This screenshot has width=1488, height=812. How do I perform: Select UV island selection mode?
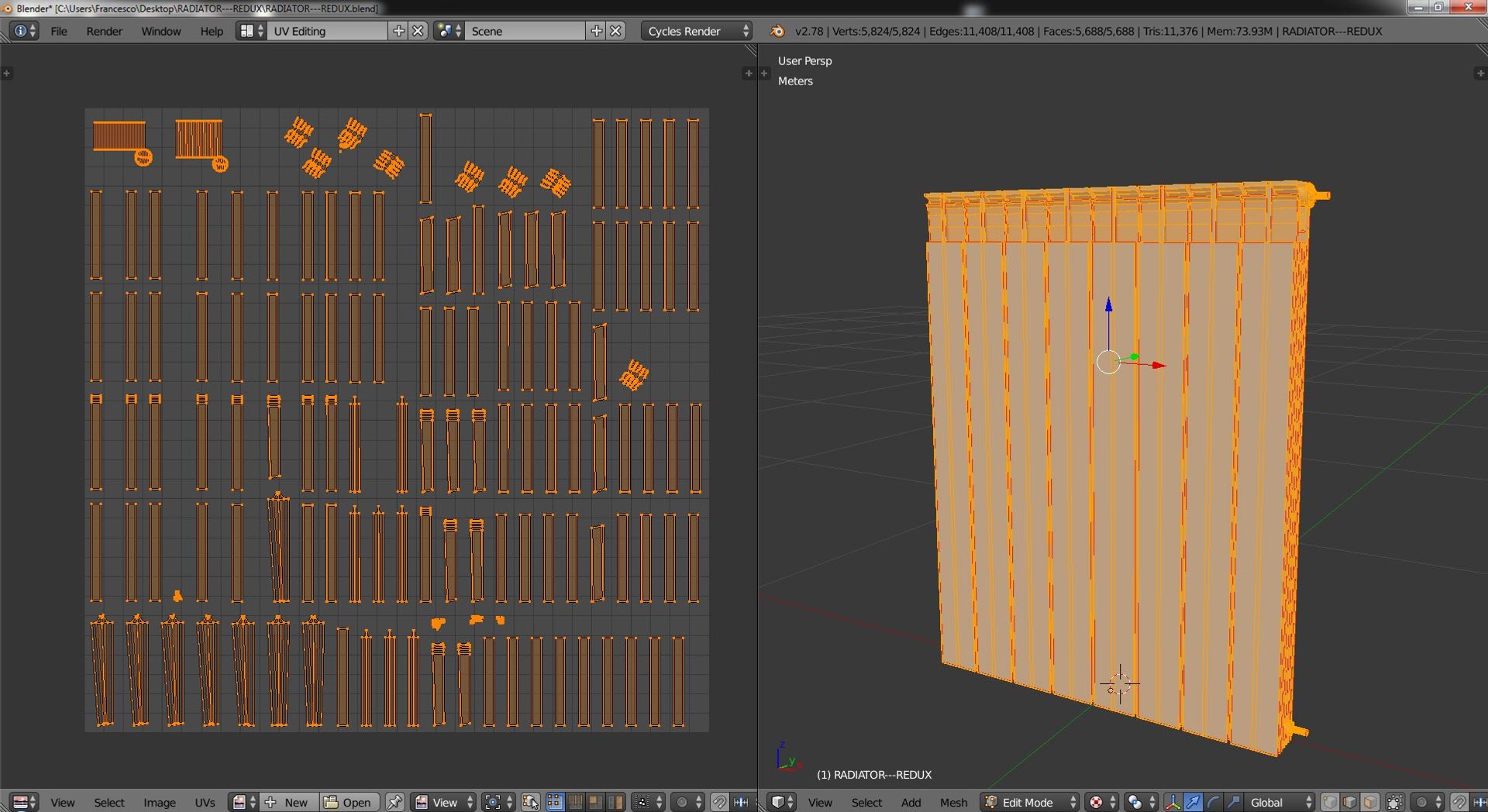tap(615, 802)
